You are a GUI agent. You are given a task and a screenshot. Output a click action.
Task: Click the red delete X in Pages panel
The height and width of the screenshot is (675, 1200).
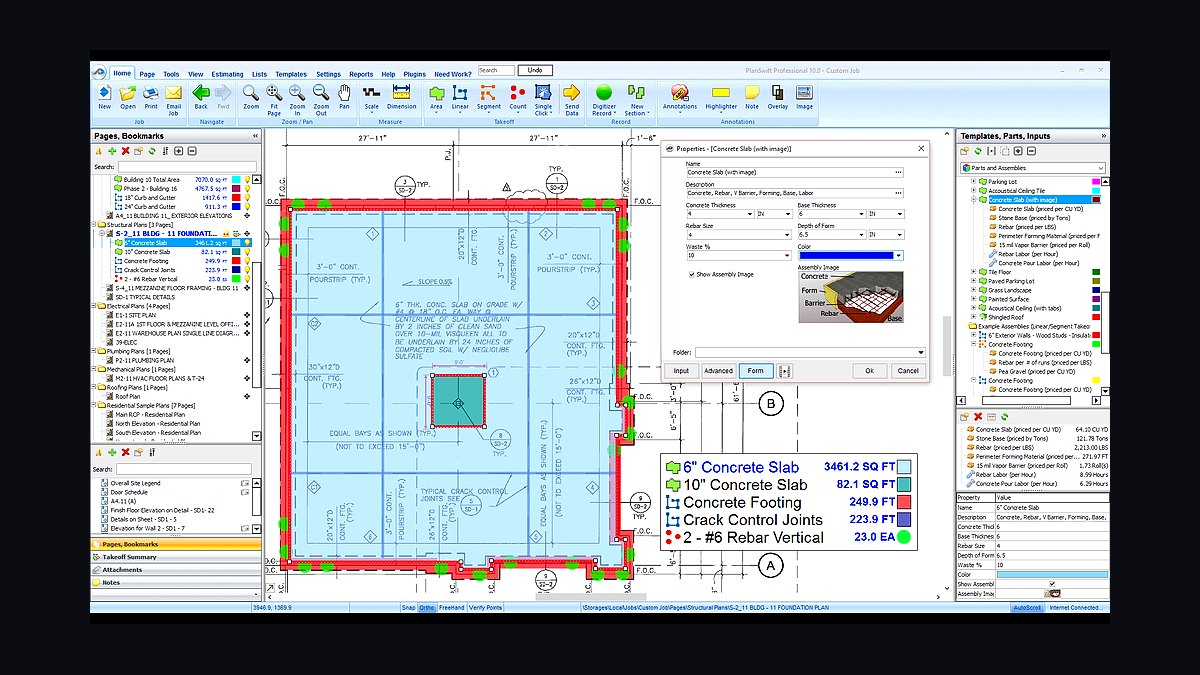click(126, 151)
